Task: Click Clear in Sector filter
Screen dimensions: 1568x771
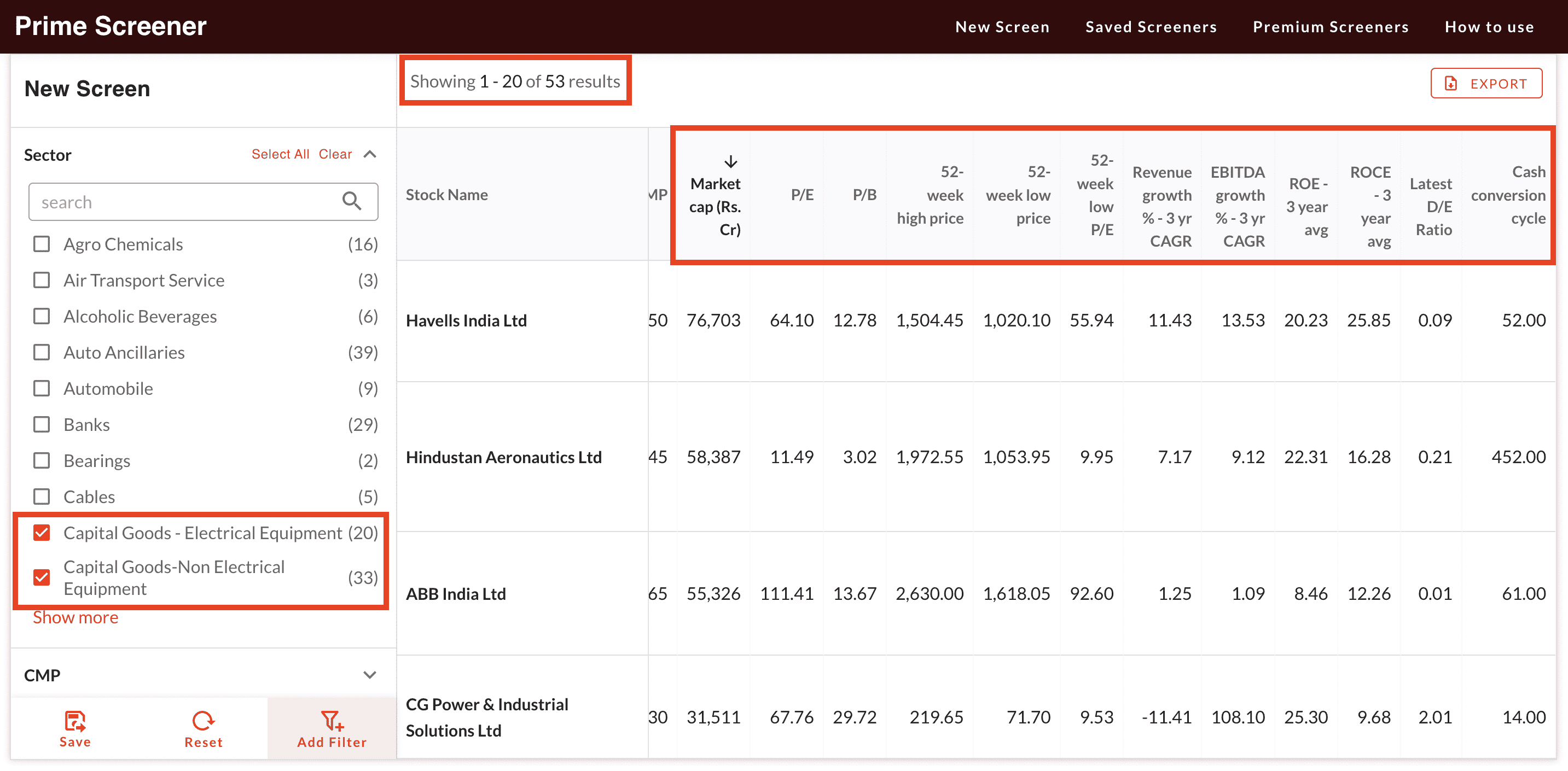Action: (335, 154)
